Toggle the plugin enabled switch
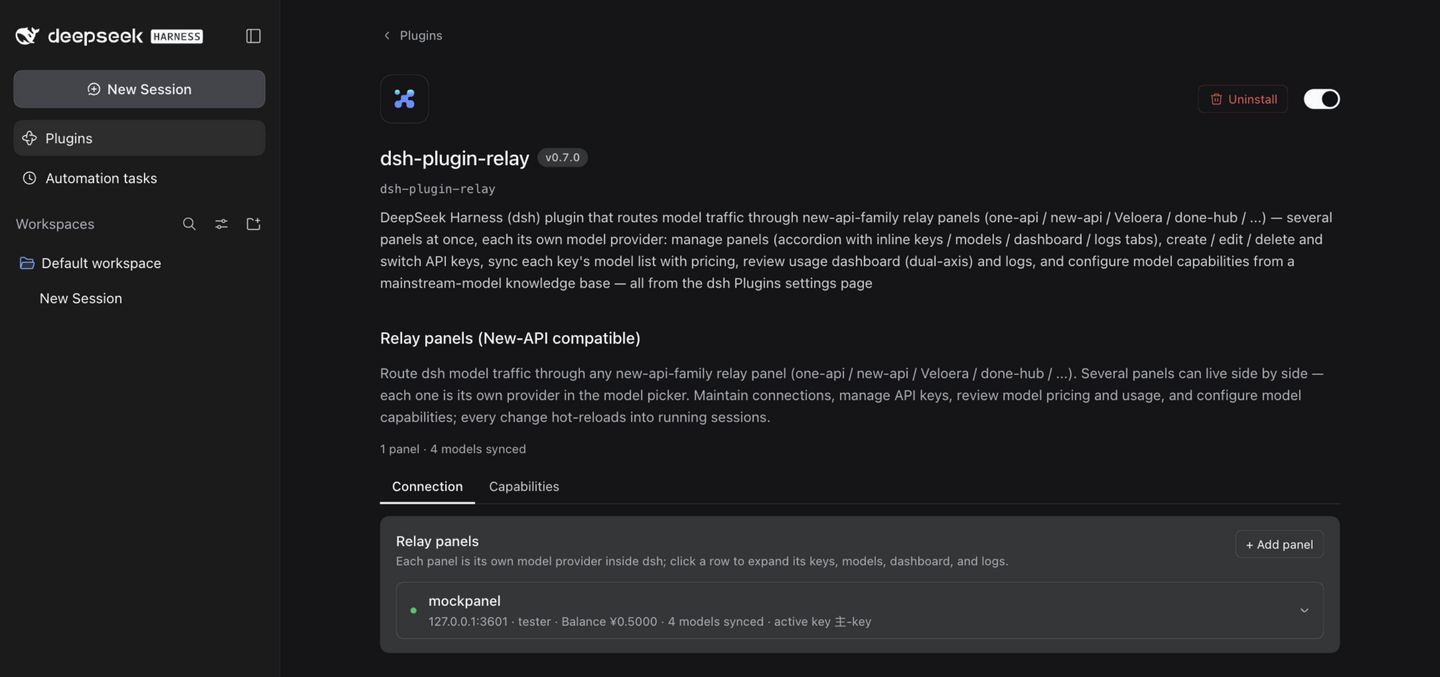 (x=1321, y=99)
